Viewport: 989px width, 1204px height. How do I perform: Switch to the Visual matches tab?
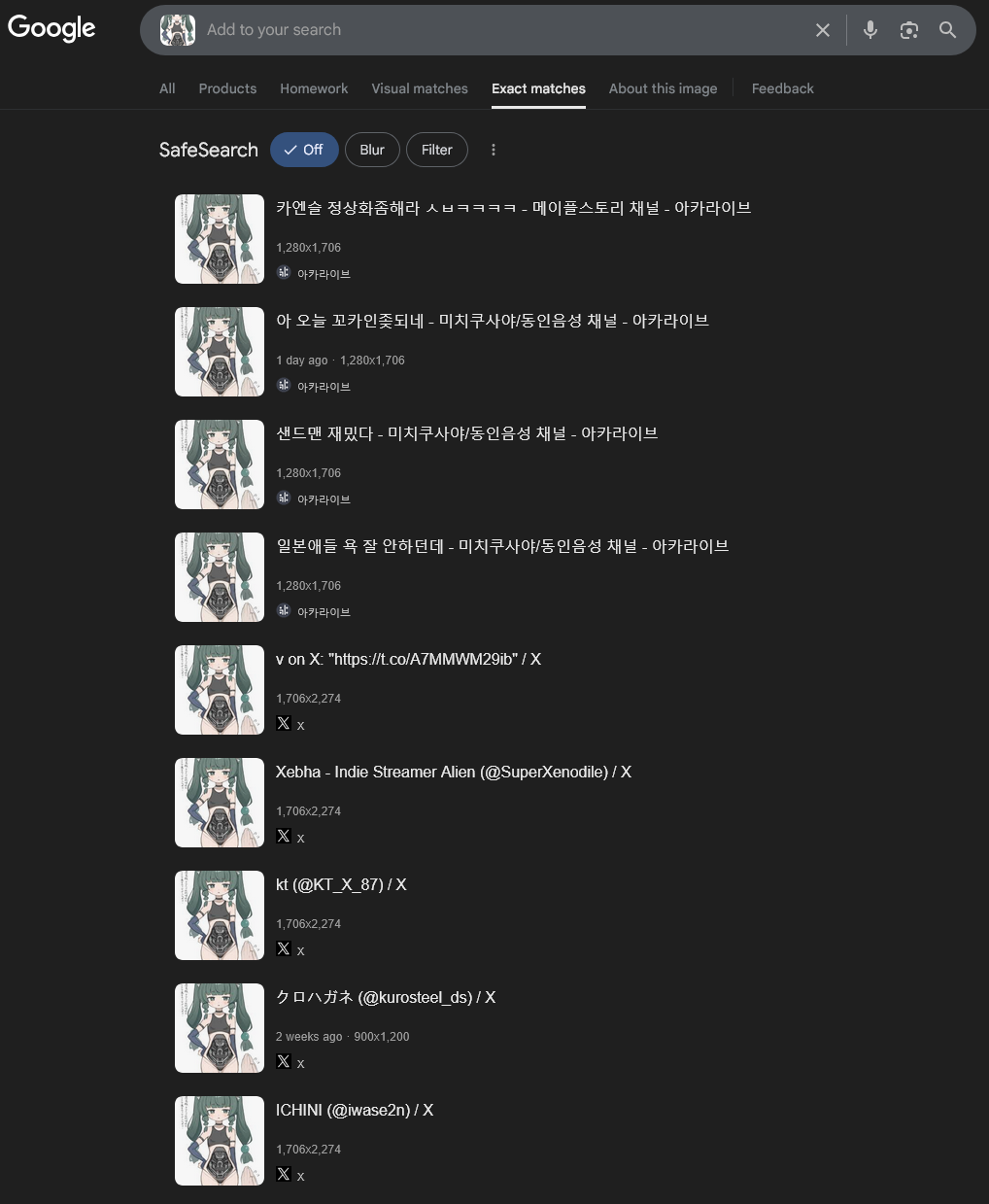pyautogui.click(x=420, y=88)
